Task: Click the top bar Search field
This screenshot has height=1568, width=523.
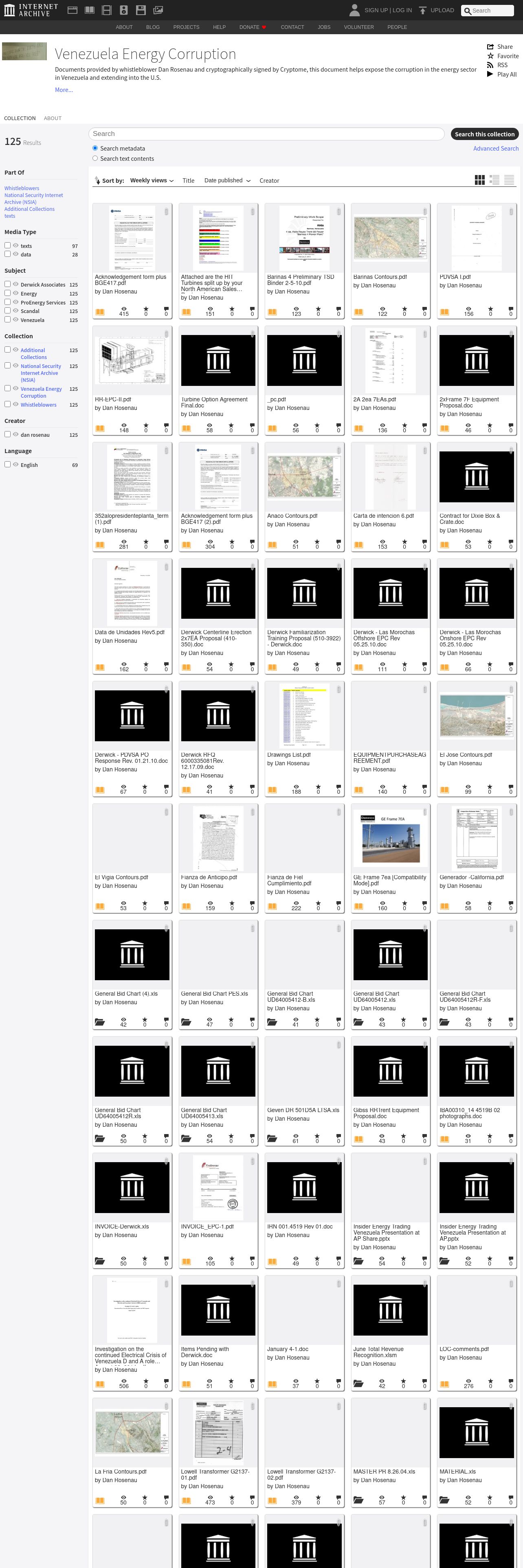Action: [487, 10]
